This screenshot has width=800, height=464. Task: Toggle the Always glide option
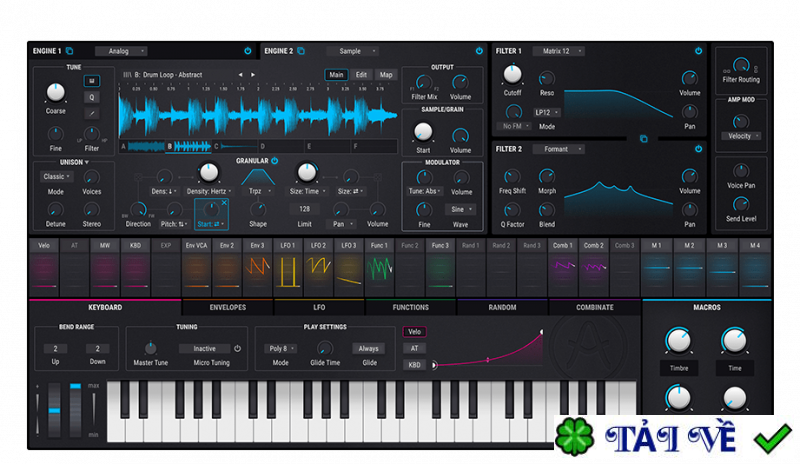[368, 349]
